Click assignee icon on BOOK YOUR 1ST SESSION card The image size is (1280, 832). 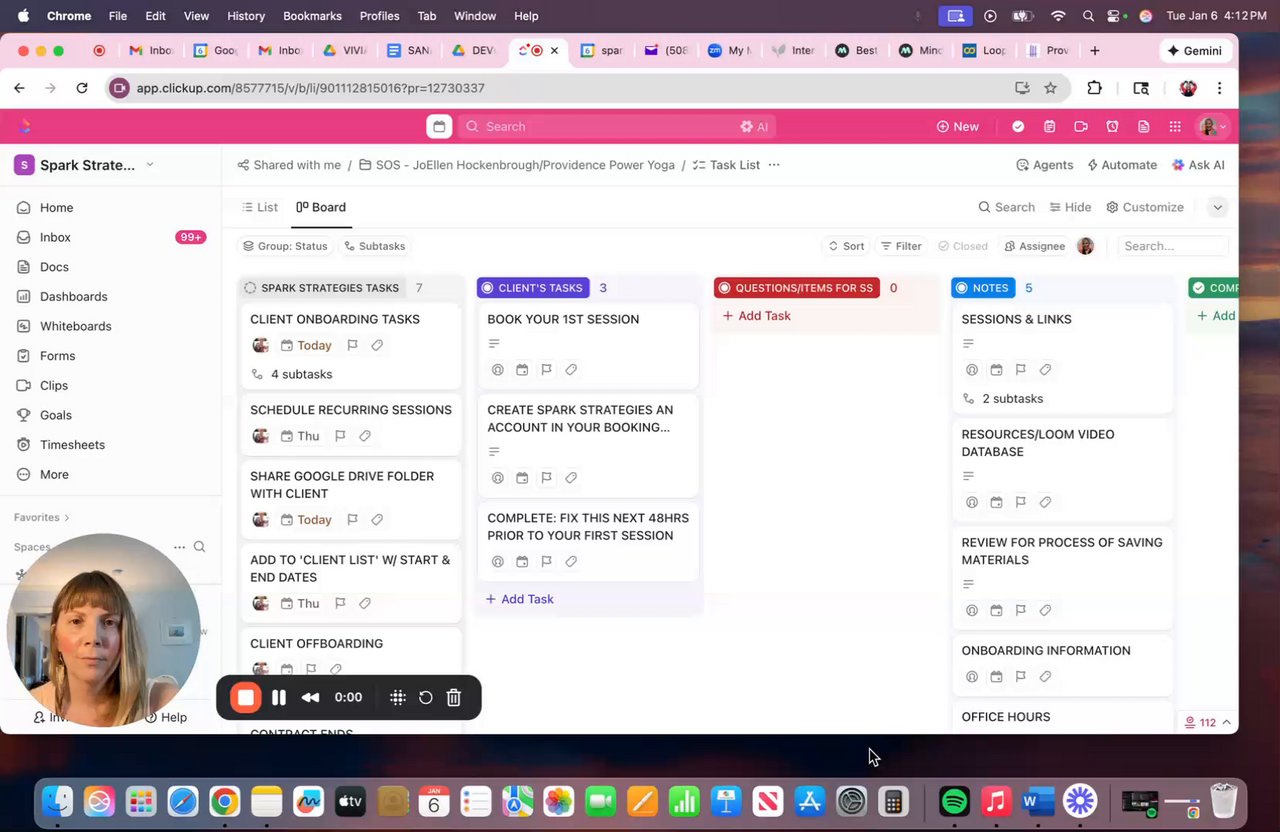point(497,369)
